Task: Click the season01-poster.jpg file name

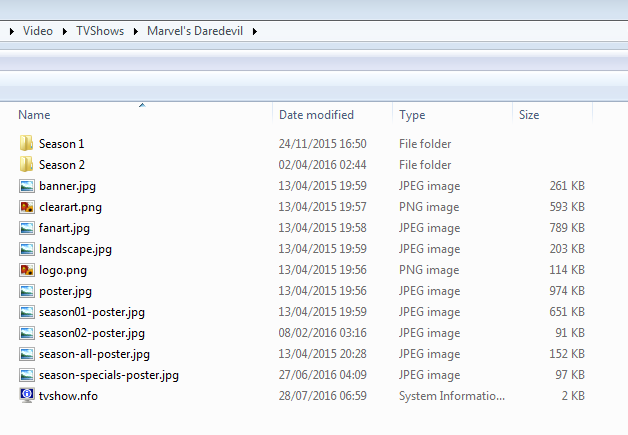Action: (x=92, y=312)
